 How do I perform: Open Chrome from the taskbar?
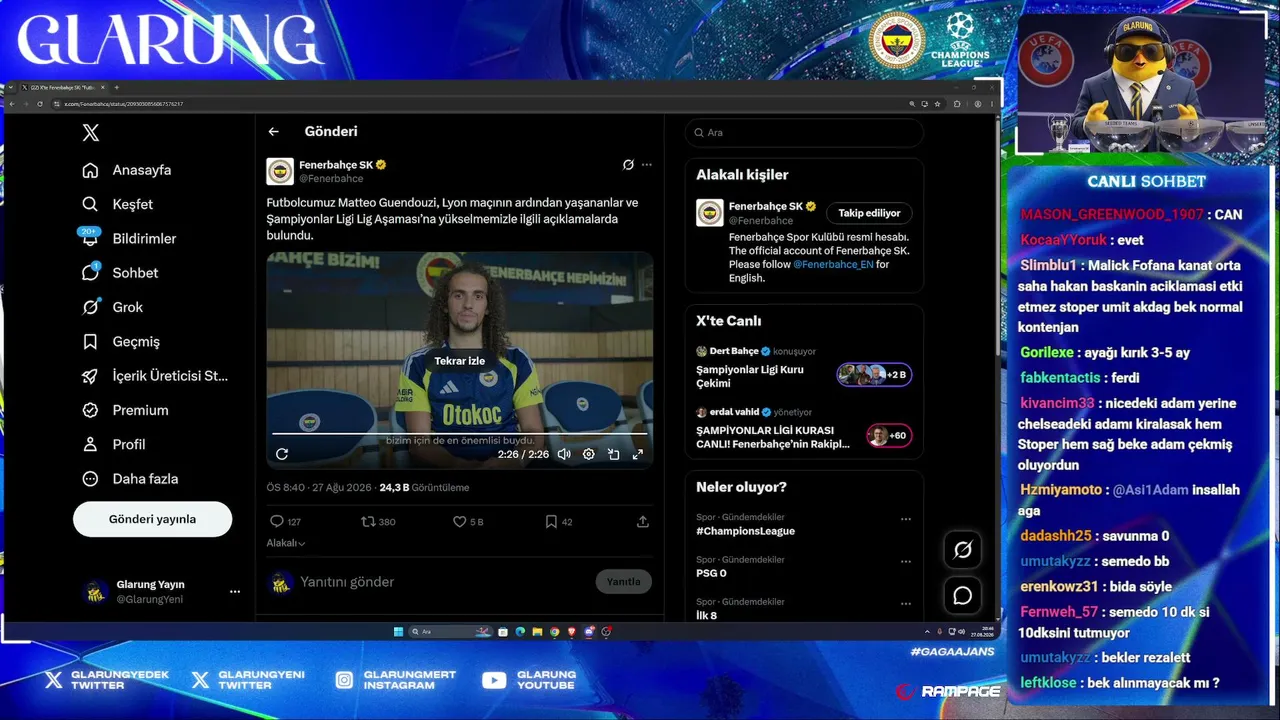[554, 632]
